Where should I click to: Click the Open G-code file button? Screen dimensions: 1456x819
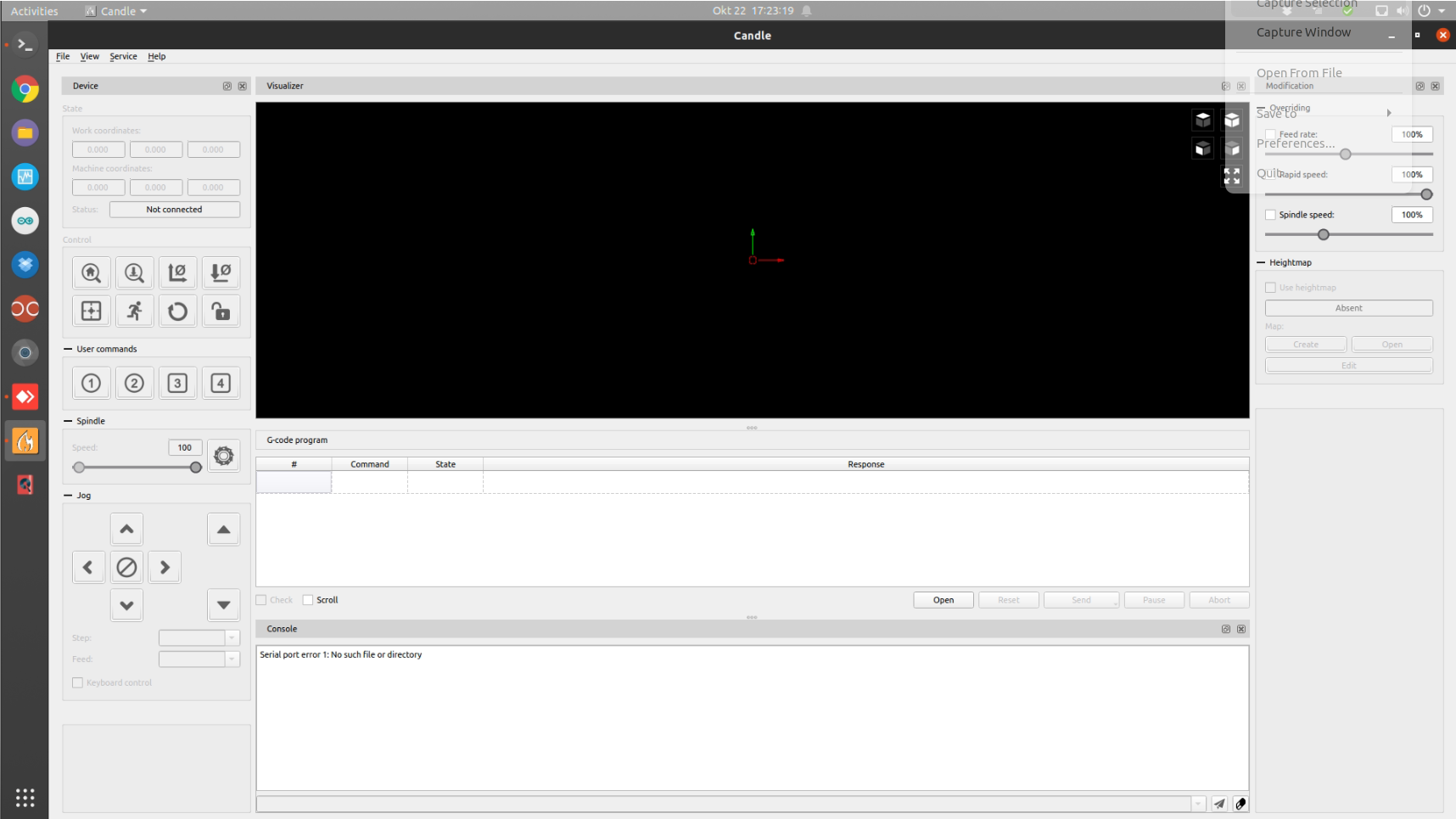click(x=943, y=600)
